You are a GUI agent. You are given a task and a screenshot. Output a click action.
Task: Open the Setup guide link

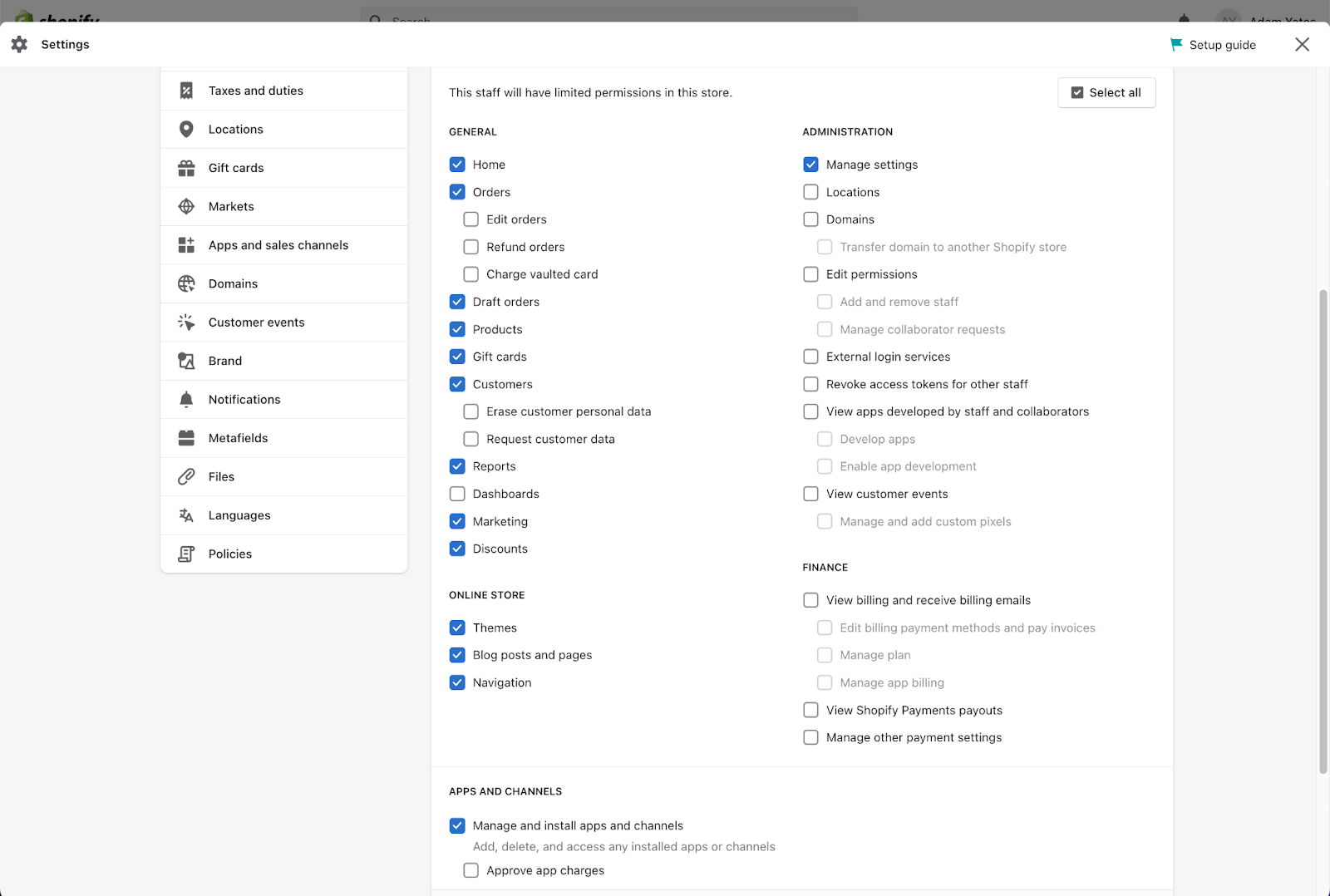[x=1222, y=45]
